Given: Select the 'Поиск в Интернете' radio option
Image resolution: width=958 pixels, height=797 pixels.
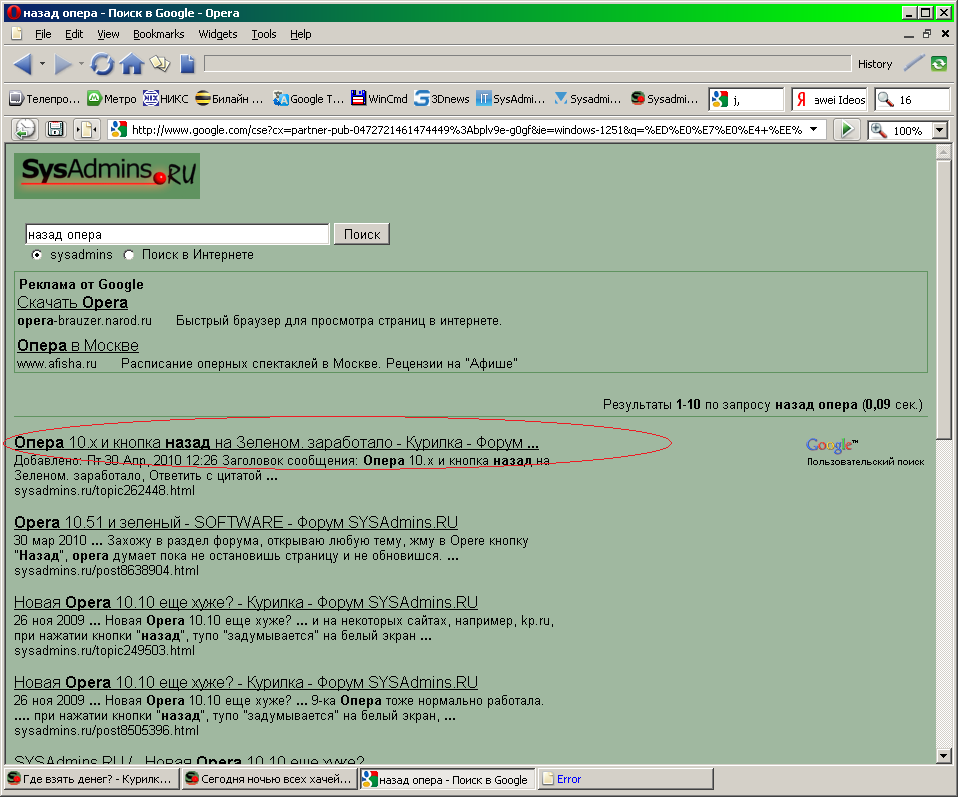Looking at the screenshot, I should 129,255.
